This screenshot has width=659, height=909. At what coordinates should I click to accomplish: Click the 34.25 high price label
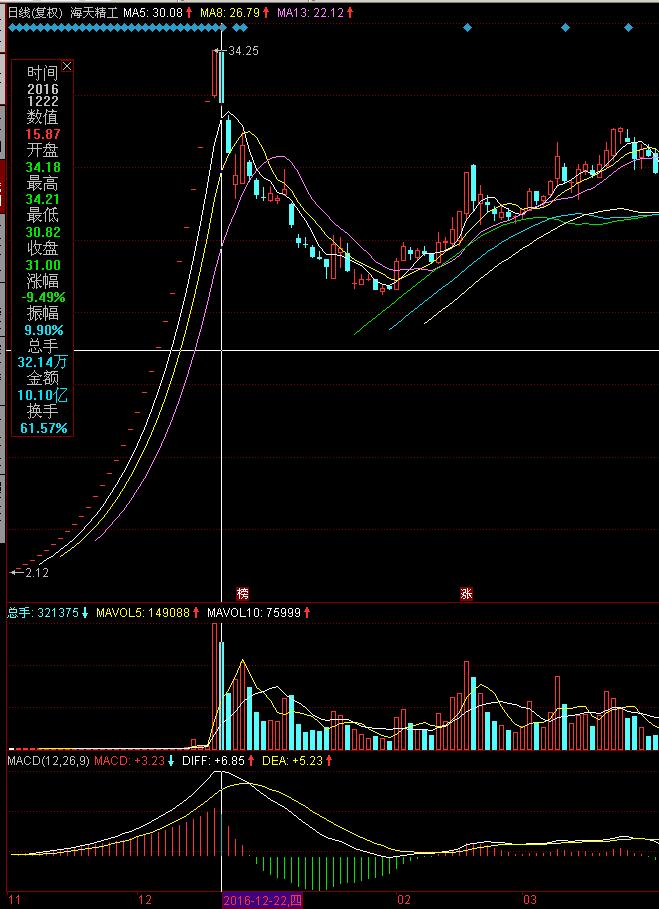pos(243,51)
